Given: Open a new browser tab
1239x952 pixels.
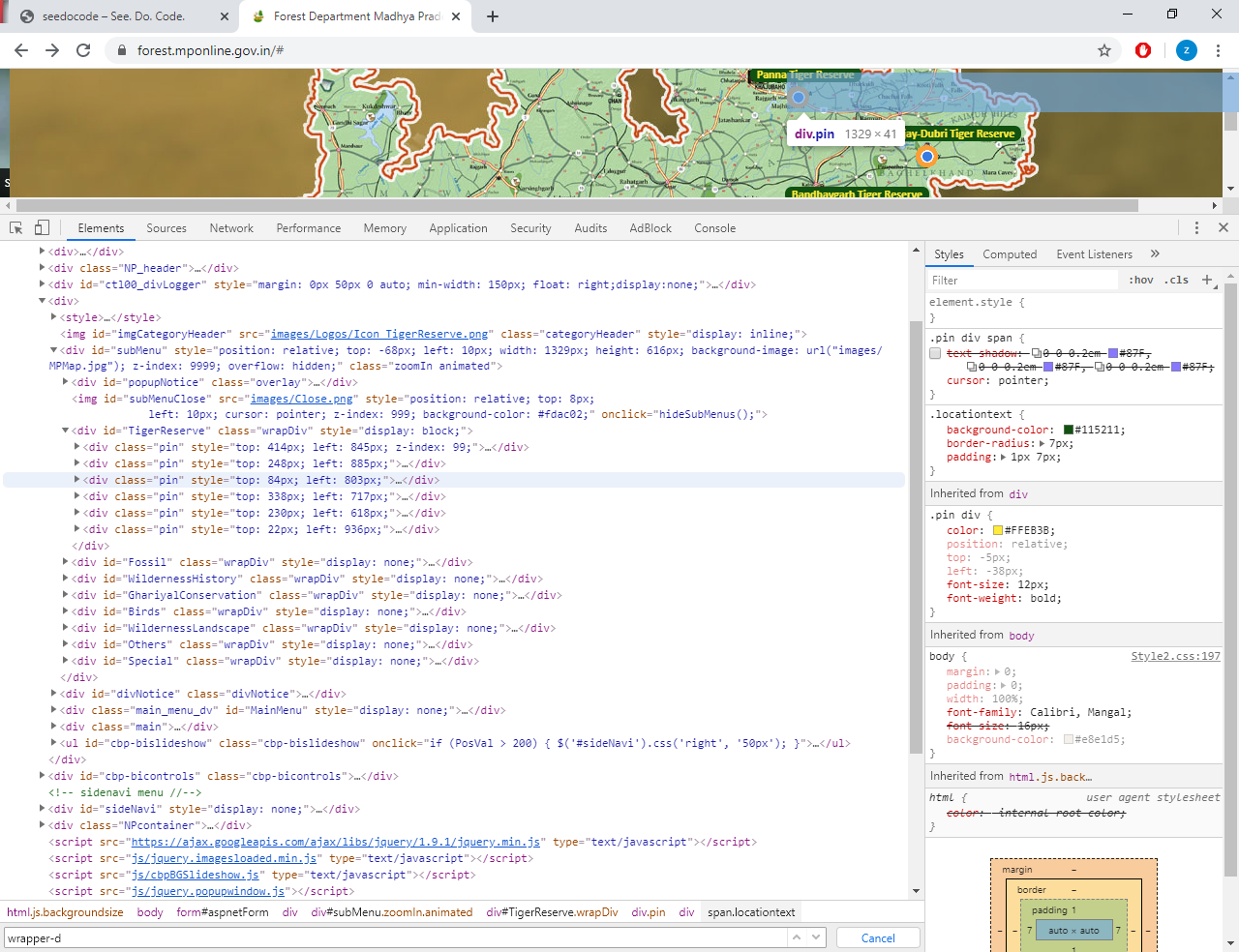Looking at the screenshot, I should (493, 16).
